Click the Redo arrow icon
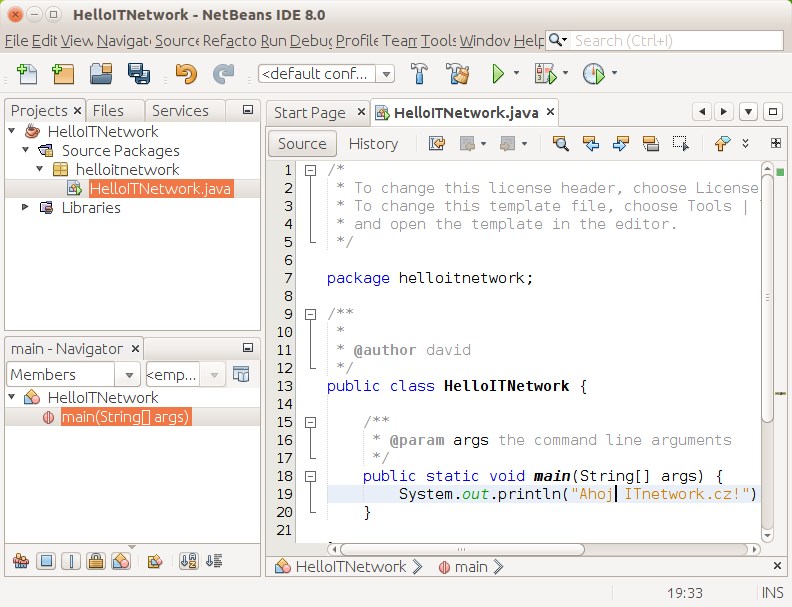792x607 pixels. pos(223,74)
